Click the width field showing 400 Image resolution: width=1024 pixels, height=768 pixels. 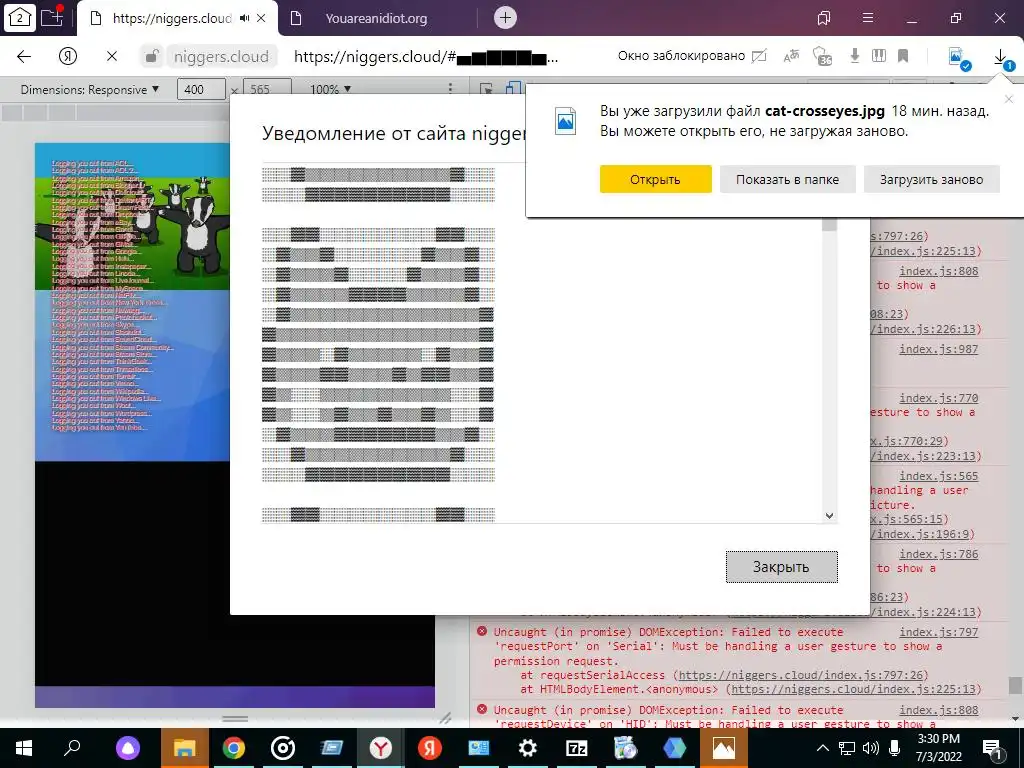201,89
